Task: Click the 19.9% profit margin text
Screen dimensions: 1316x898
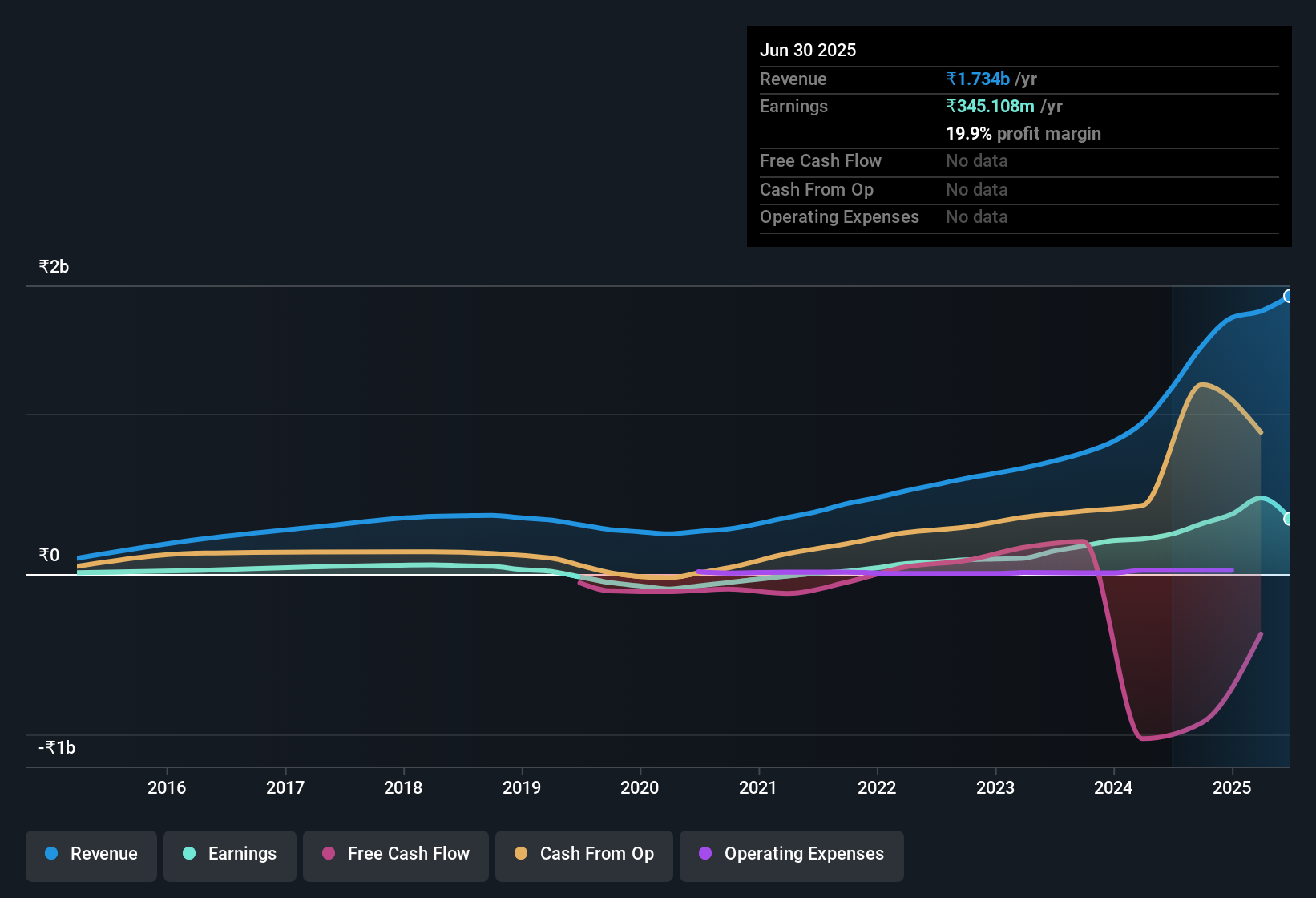Action: click(1023, 133)
